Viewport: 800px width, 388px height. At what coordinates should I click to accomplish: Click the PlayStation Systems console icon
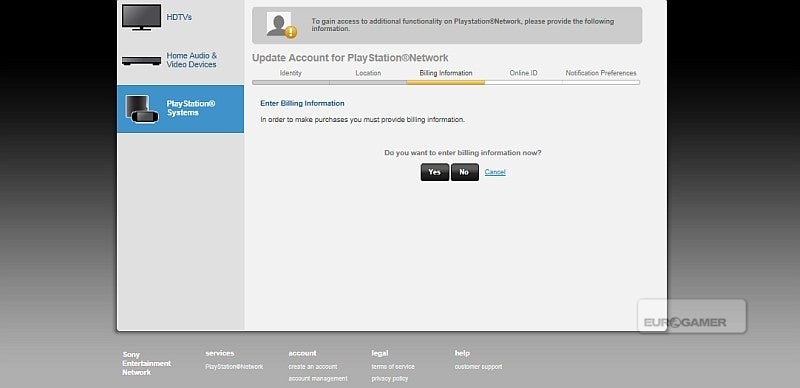(142, 109)
